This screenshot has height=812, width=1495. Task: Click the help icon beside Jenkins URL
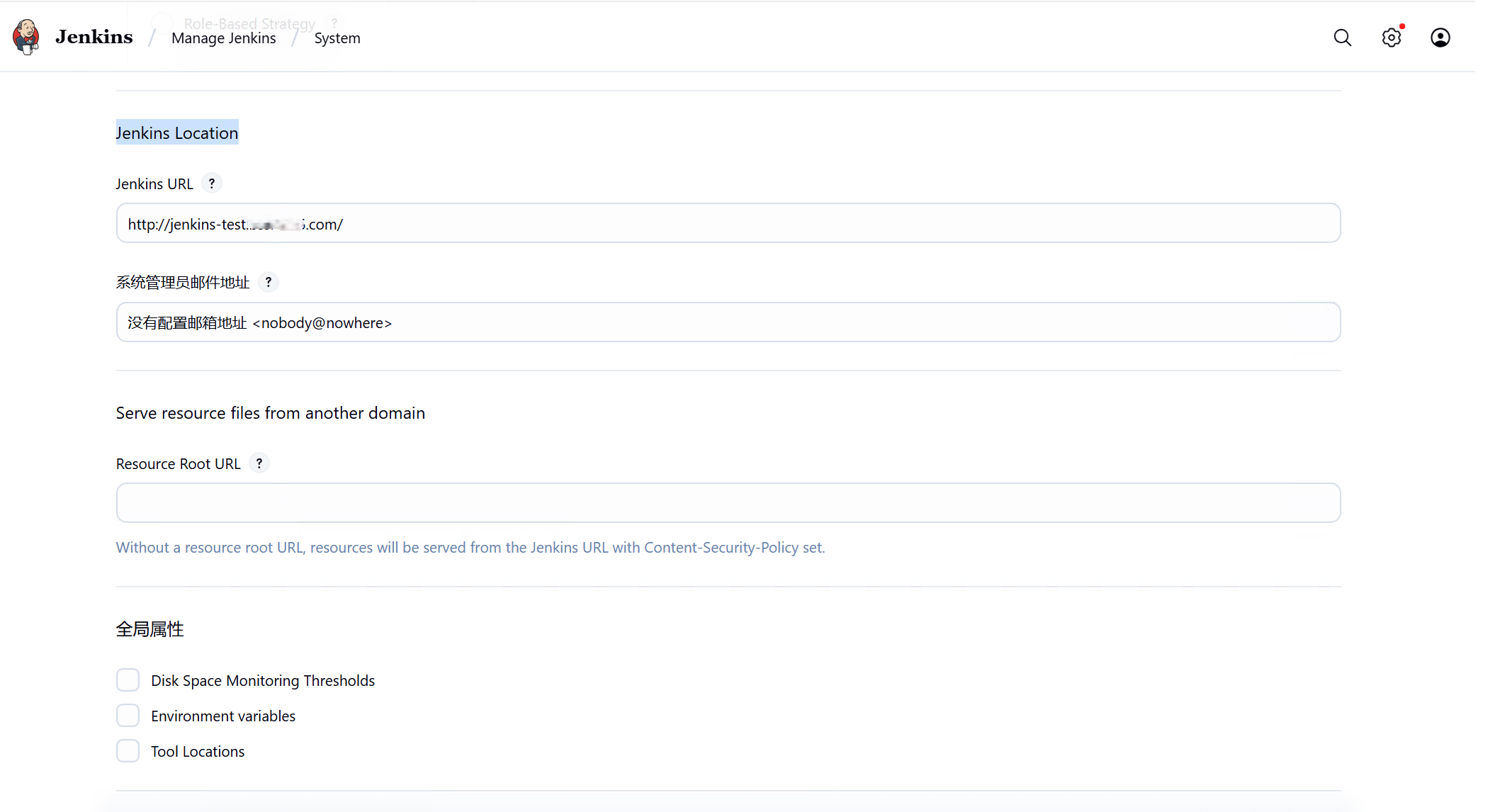click(211, 184)
